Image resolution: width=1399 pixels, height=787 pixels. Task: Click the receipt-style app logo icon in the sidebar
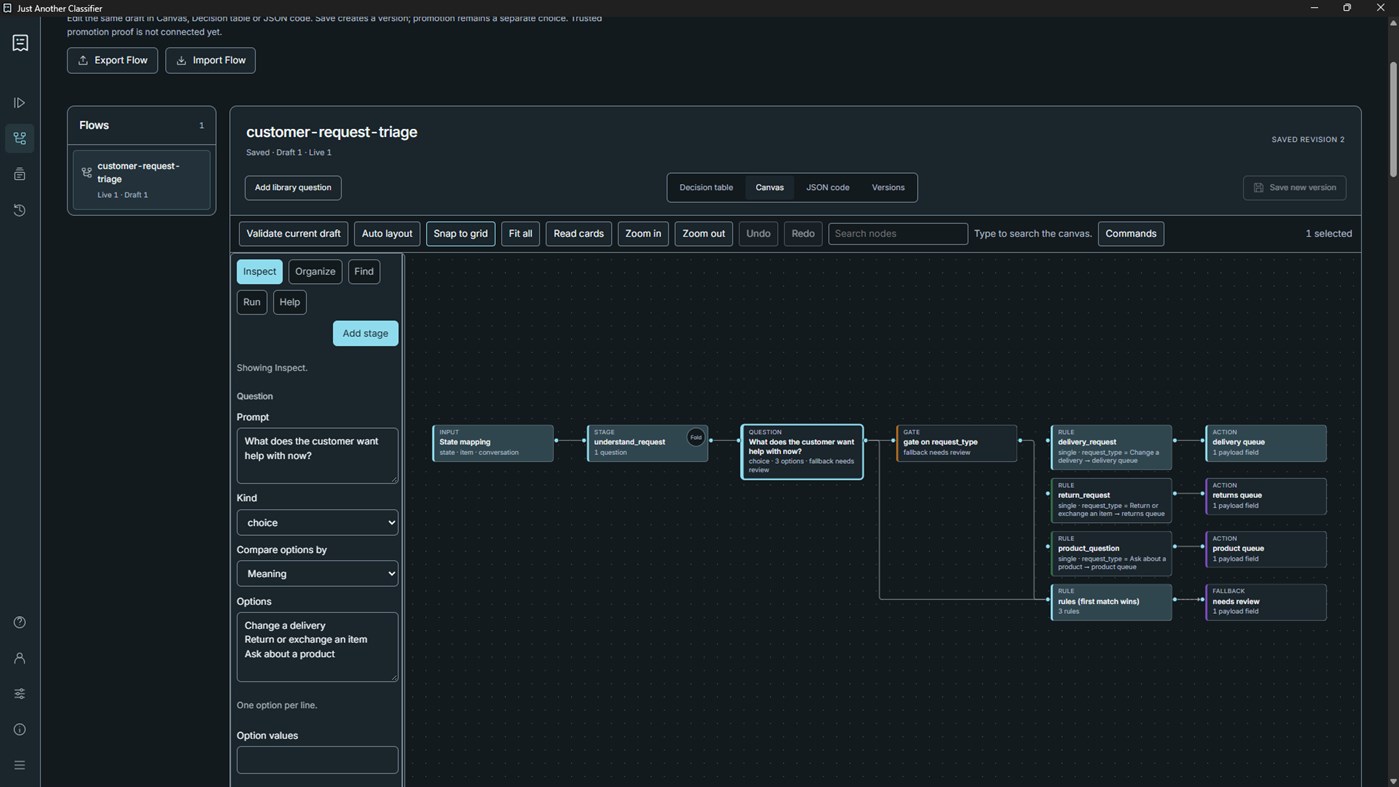coord(20,43)
